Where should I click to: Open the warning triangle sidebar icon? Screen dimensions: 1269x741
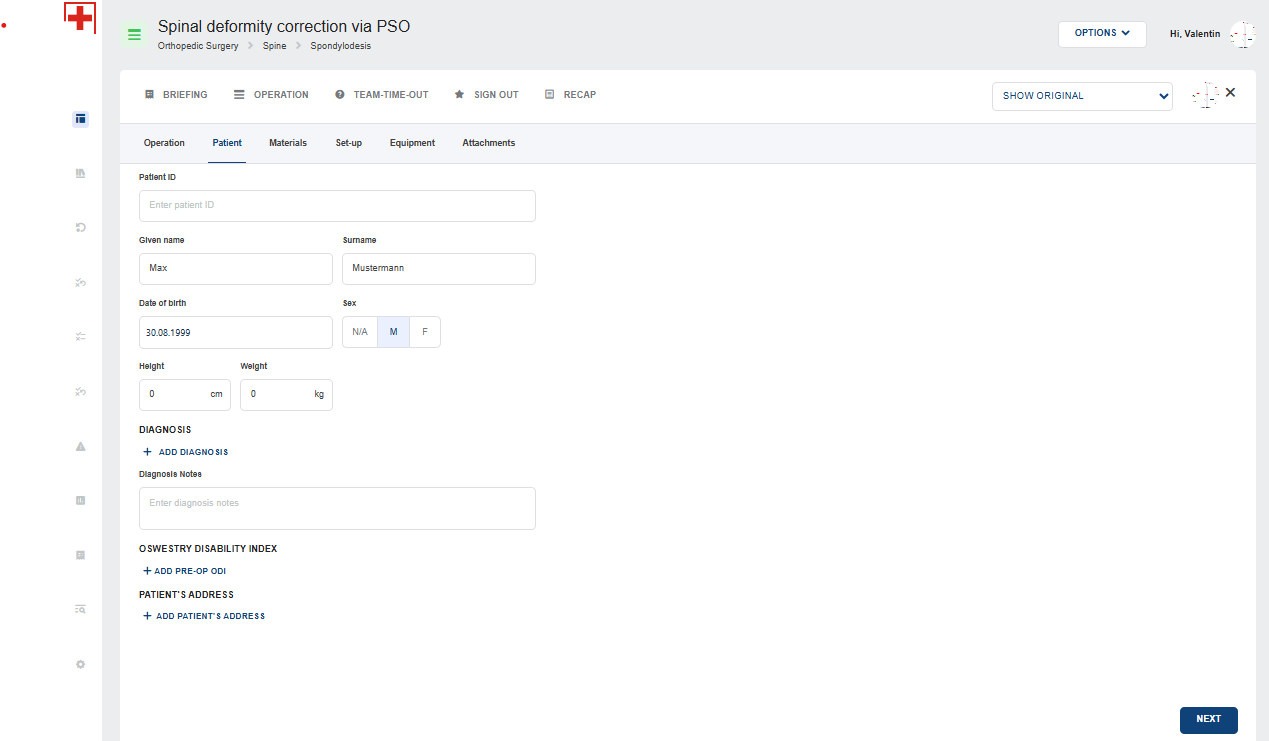(x=80, y=446)
